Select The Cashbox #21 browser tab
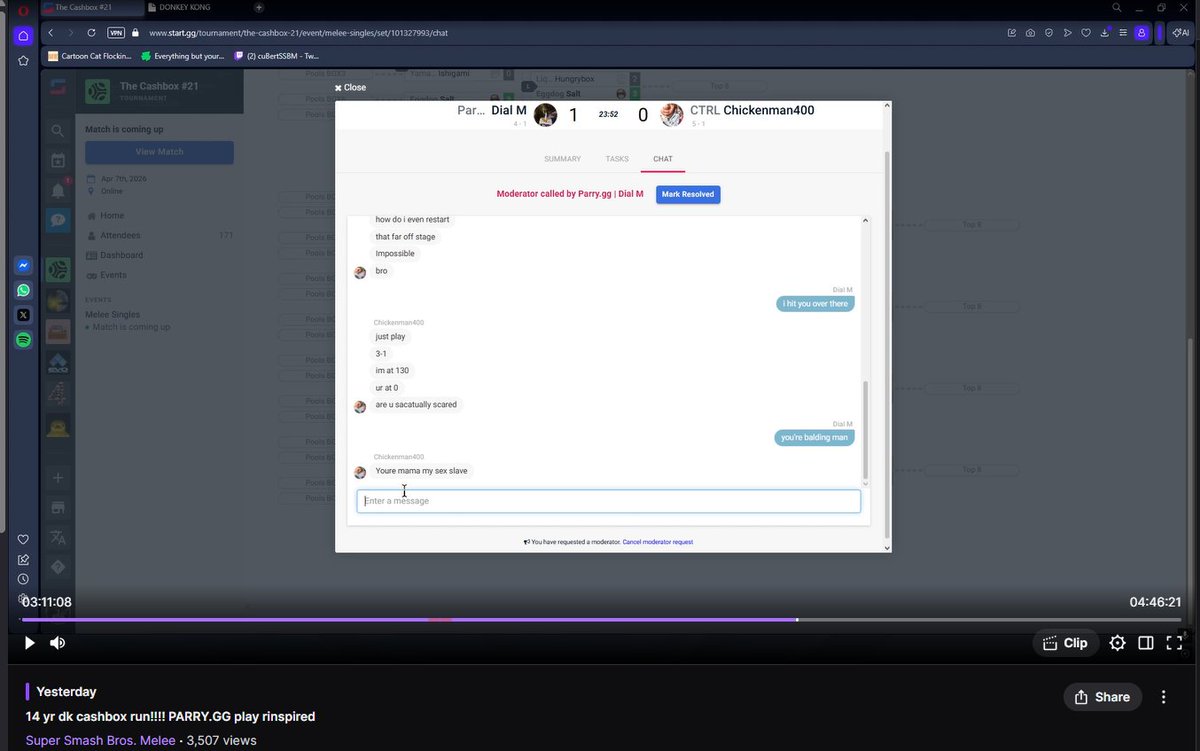The height and width of the screenshot is (751, 1200). pyautogui.click(x=90, y=7)
